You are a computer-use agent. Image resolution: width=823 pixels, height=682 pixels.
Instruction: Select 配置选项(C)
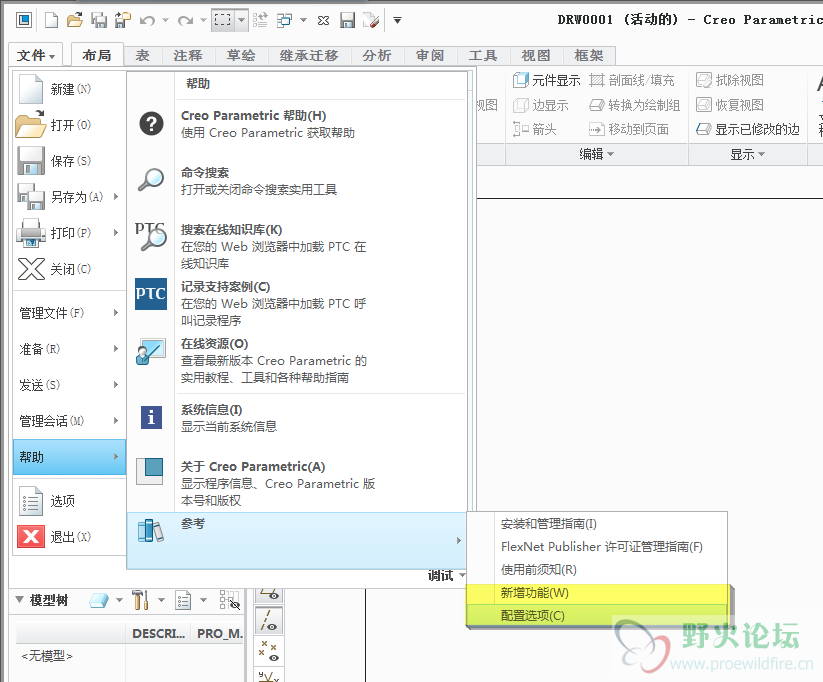(x=597, y=615)
